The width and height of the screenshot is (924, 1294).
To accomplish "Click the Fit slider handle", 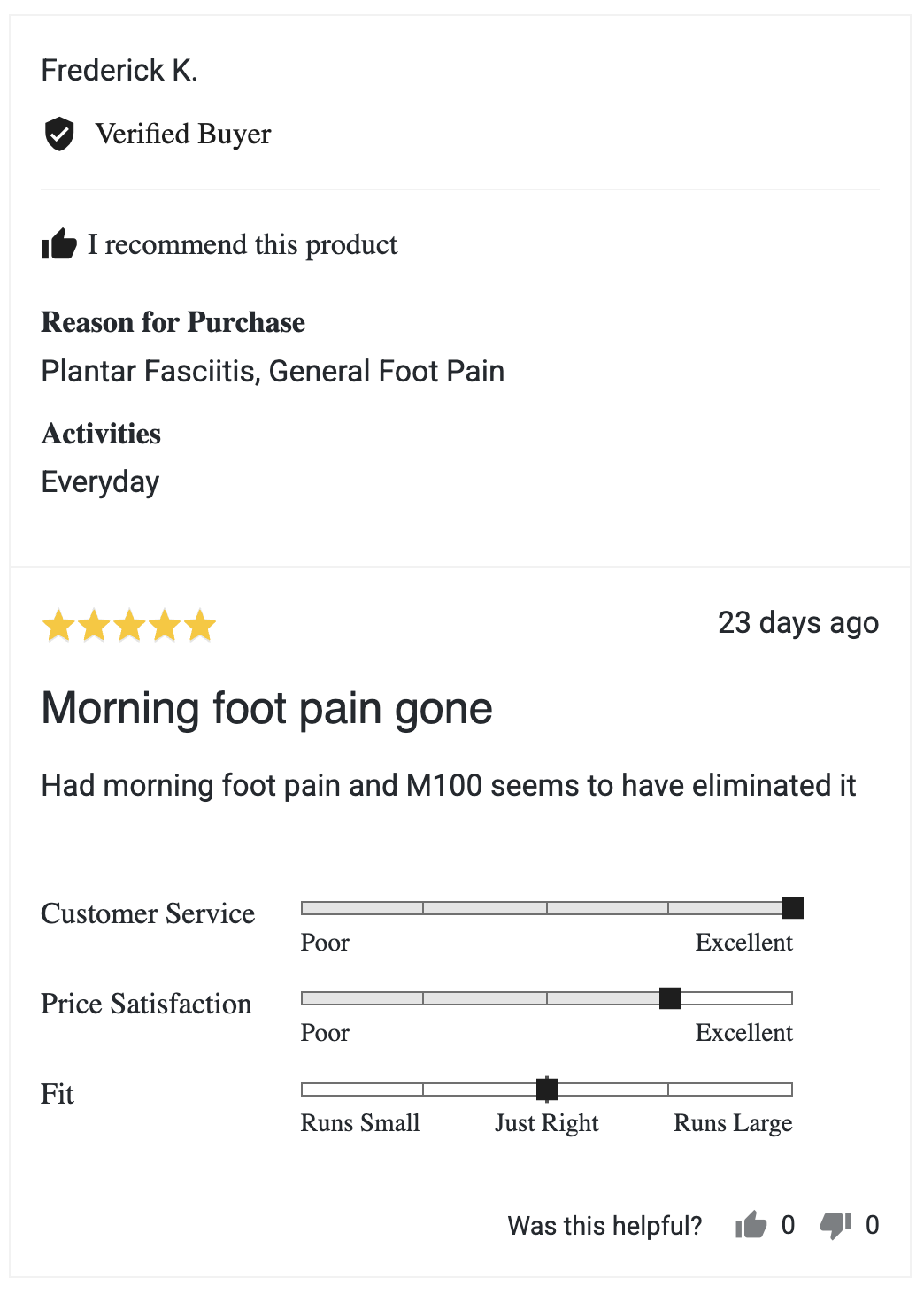I will [x=547, y=1089].
